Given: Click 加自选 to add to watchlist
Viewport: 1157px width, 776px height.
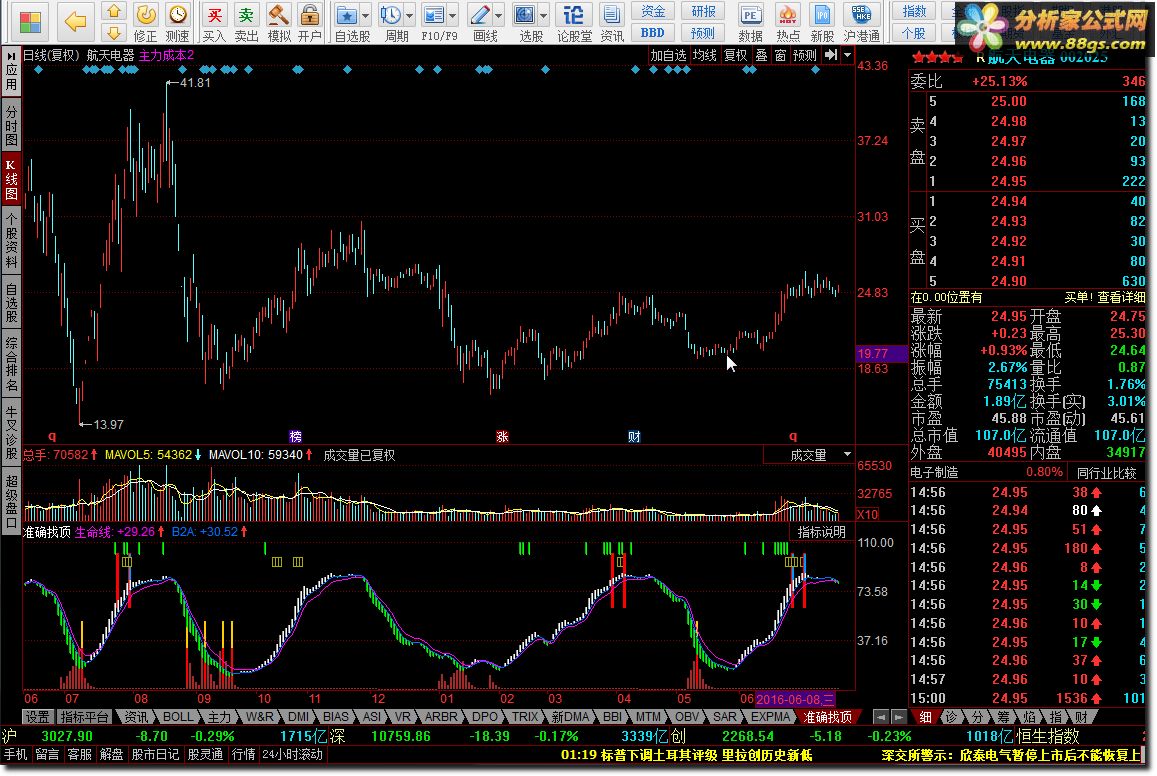Looking at the screenshot, I should (668, 55).
